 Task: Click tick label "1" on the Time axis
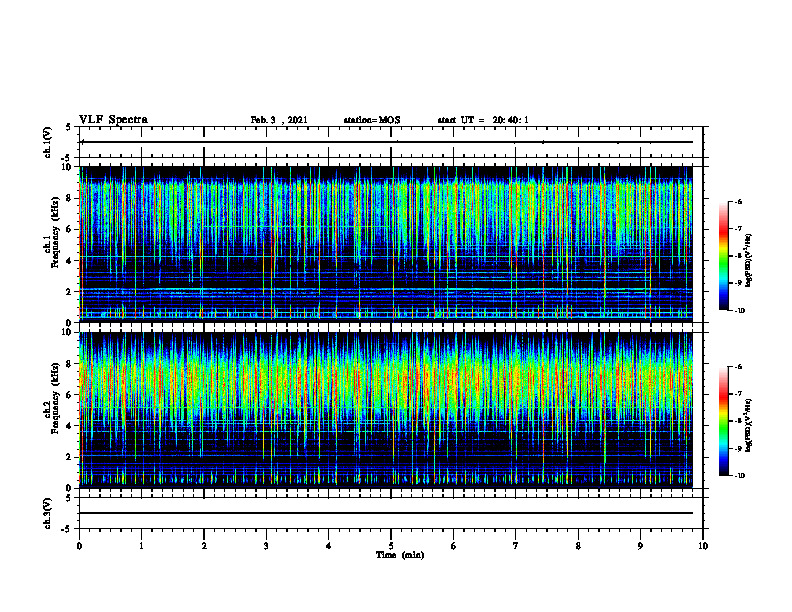point(141,546)
